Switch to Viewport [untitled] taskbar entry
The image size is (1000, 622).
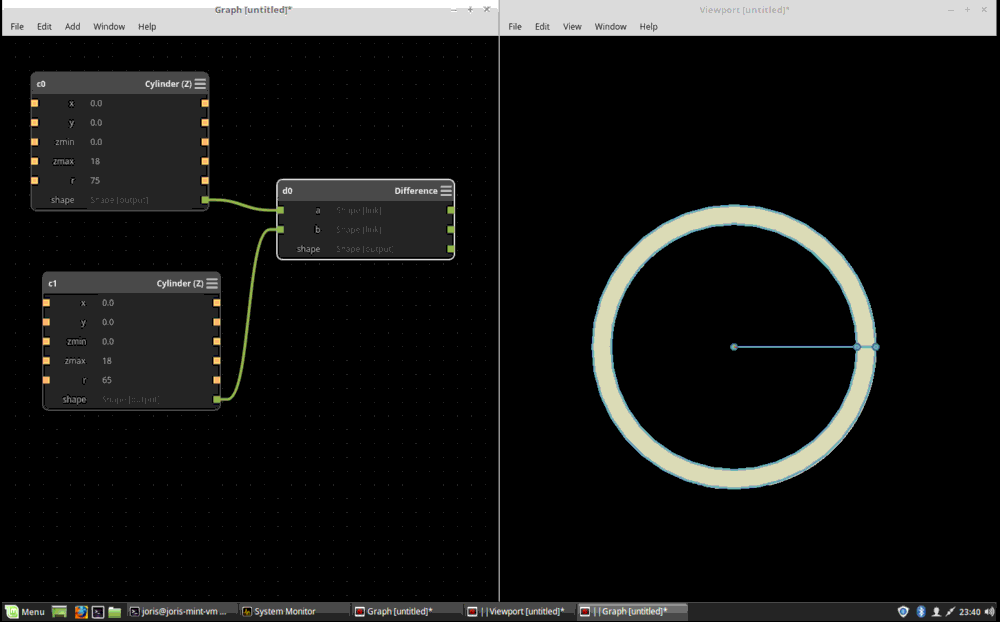518,611
